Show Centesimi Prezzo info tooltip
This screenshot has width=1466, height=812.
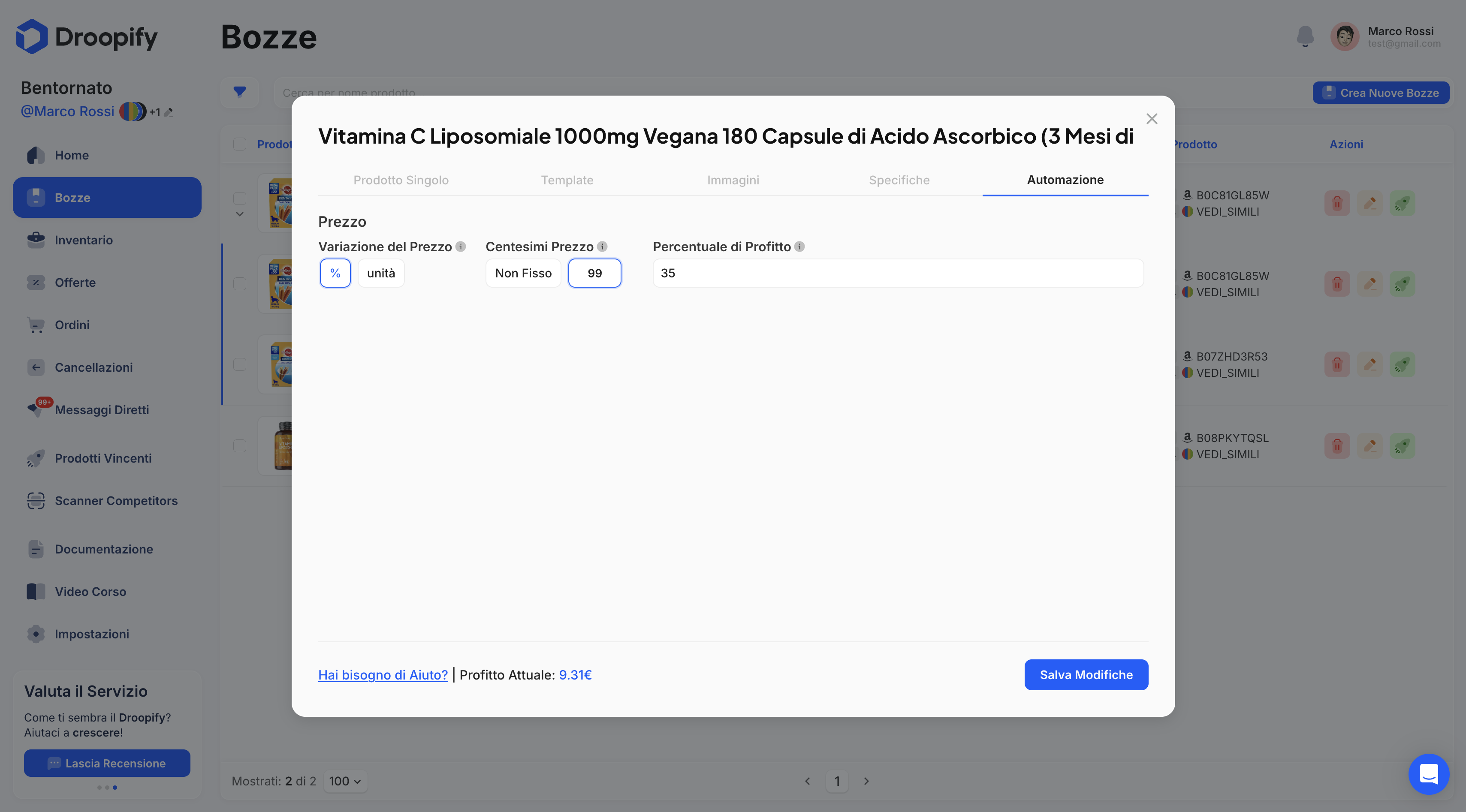click(x=602, y=247)
